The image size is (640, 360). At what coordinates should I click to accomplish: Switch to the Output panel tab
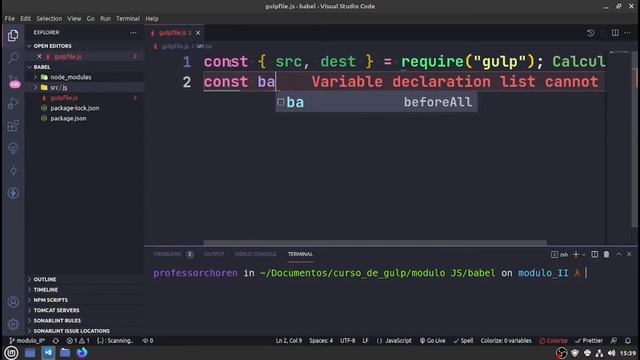[x=214, y=254]
